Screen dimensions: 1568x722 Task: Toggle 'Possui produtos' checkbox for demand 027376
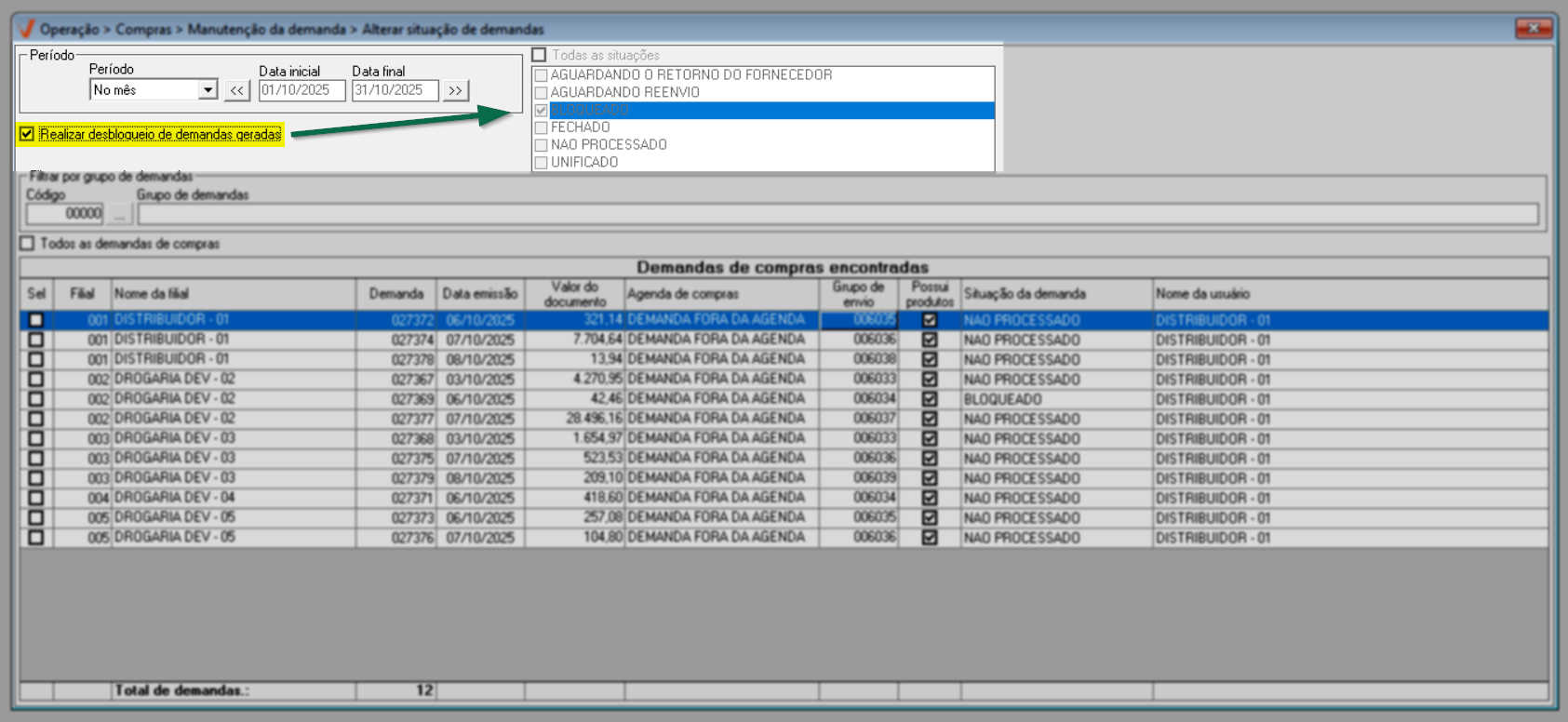(930, 538)
